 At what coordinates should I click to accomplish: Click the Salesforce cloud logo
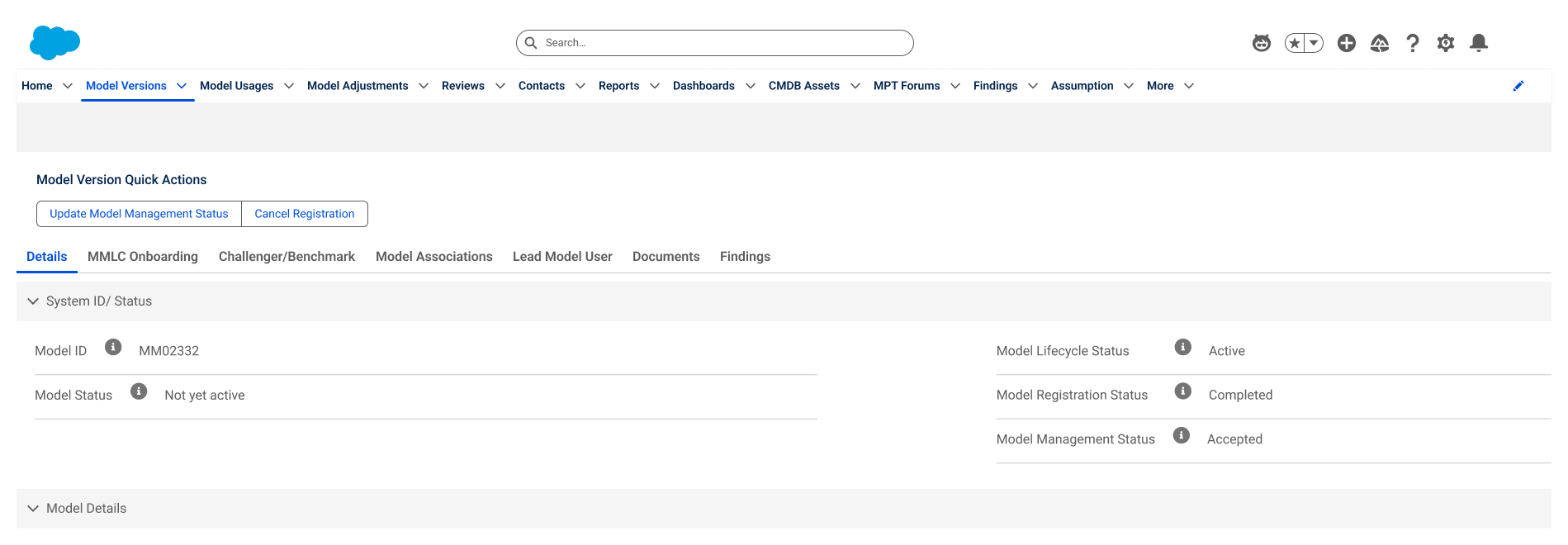(x=54, y=42)
